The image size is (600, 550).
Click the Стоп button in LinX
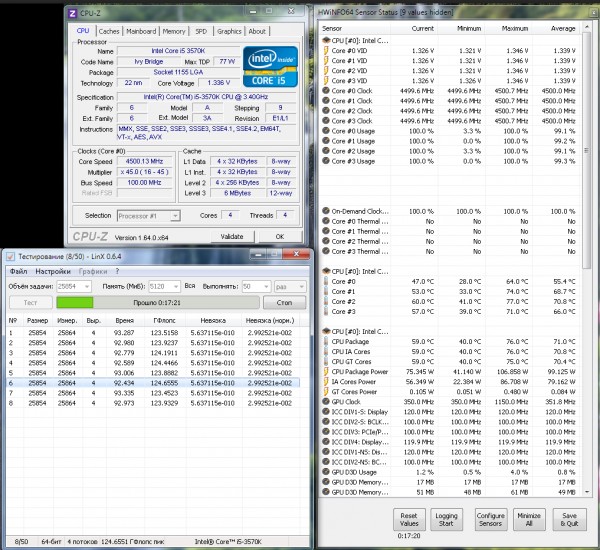[284, 302]
